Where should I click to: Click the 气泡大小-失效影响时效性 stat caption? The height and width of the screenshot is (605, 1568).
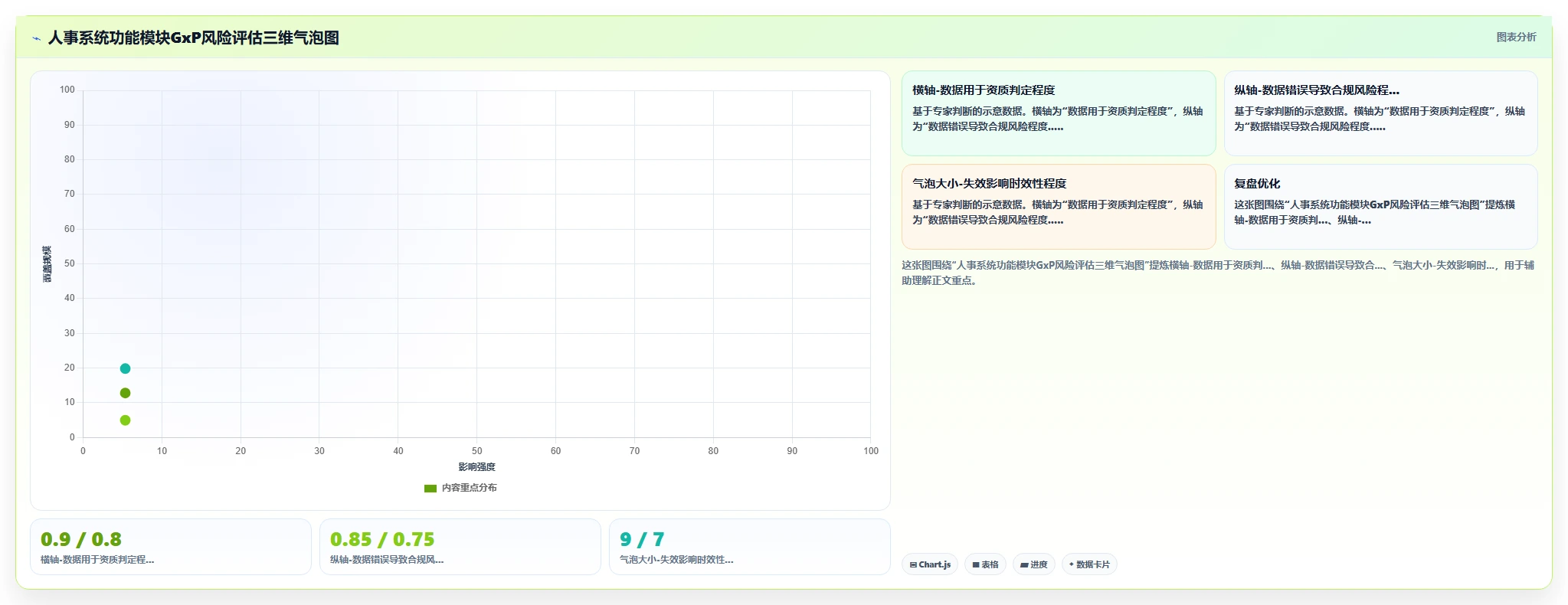click(x=676, y=560)
